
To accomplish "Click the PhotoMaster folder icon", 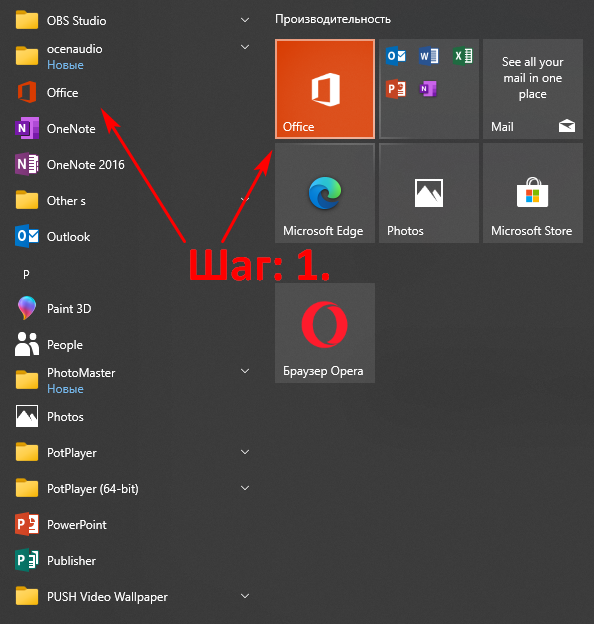I will point(27,379).
